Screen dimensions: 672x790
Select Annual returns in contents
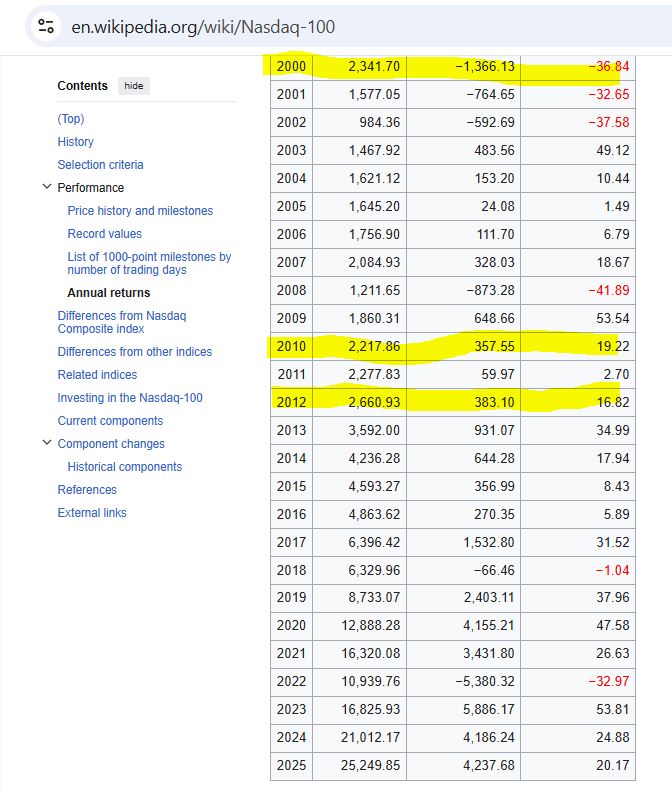click(108, 293)
